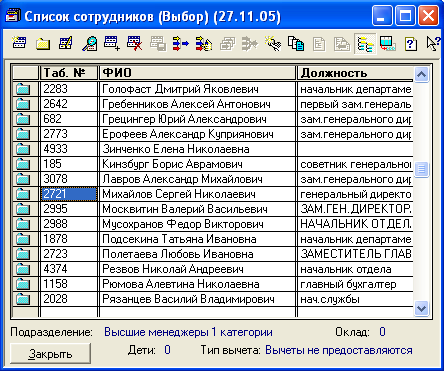The image size is (444, 371).
Task: Click the text Вычеты не предоставляются
Action: pos(339,350)
